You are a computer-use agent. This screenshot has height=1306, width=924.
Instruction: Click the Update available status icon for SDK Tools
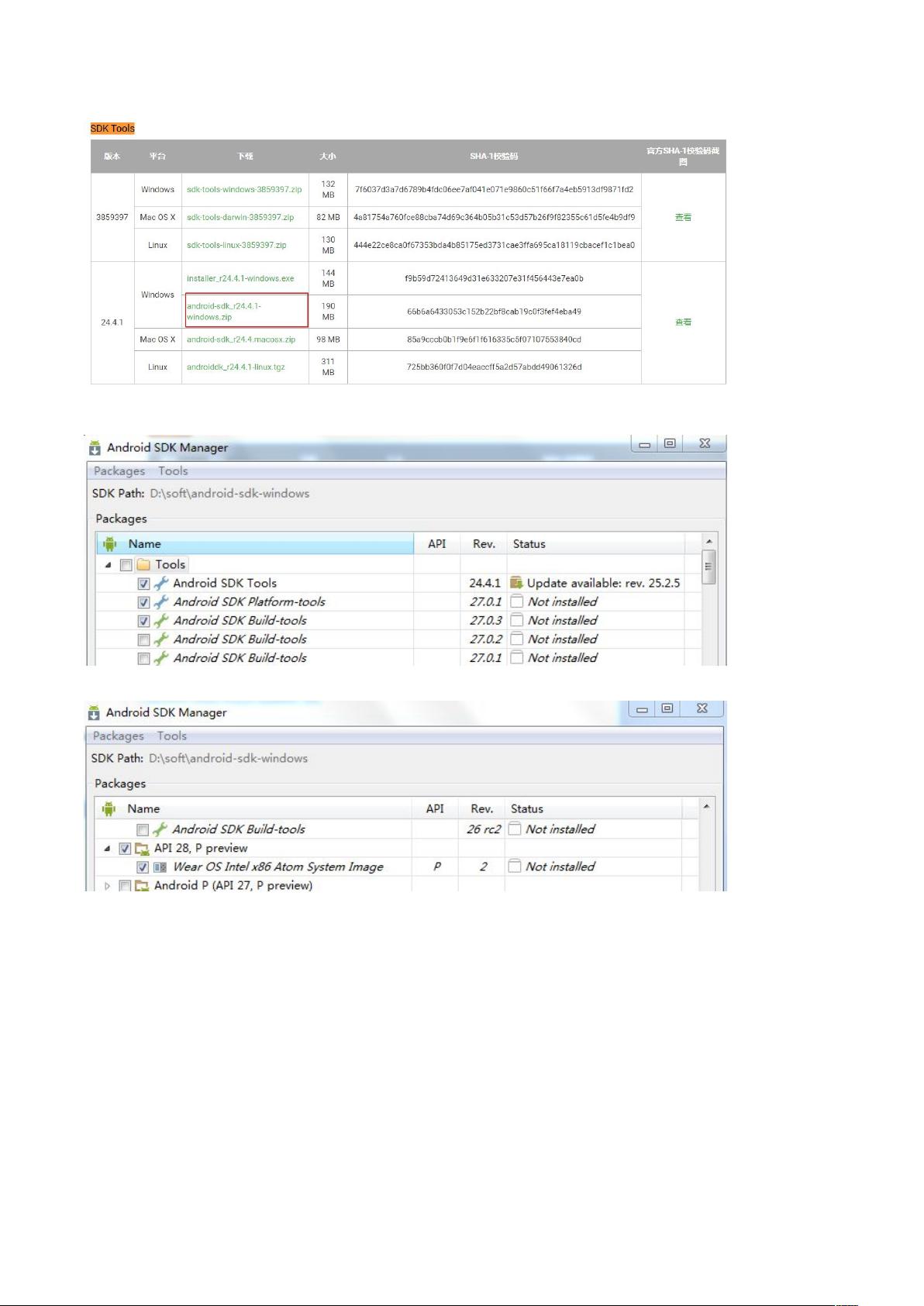tap(516, 584)
